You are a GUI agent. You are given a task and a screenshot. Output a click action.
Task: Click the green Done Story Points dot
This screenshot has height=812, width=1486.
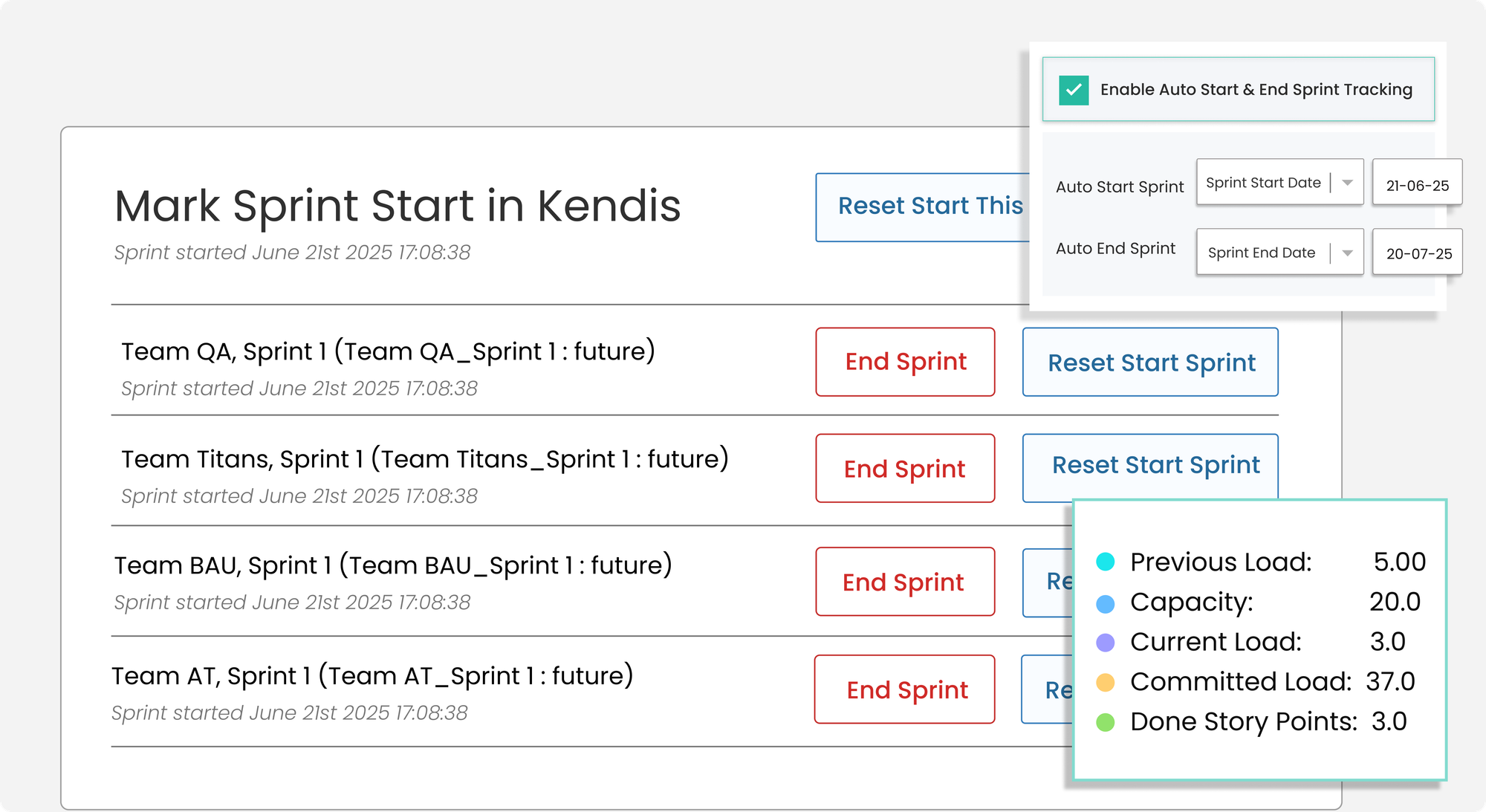pyautogui.click(x=1106, y=722)
